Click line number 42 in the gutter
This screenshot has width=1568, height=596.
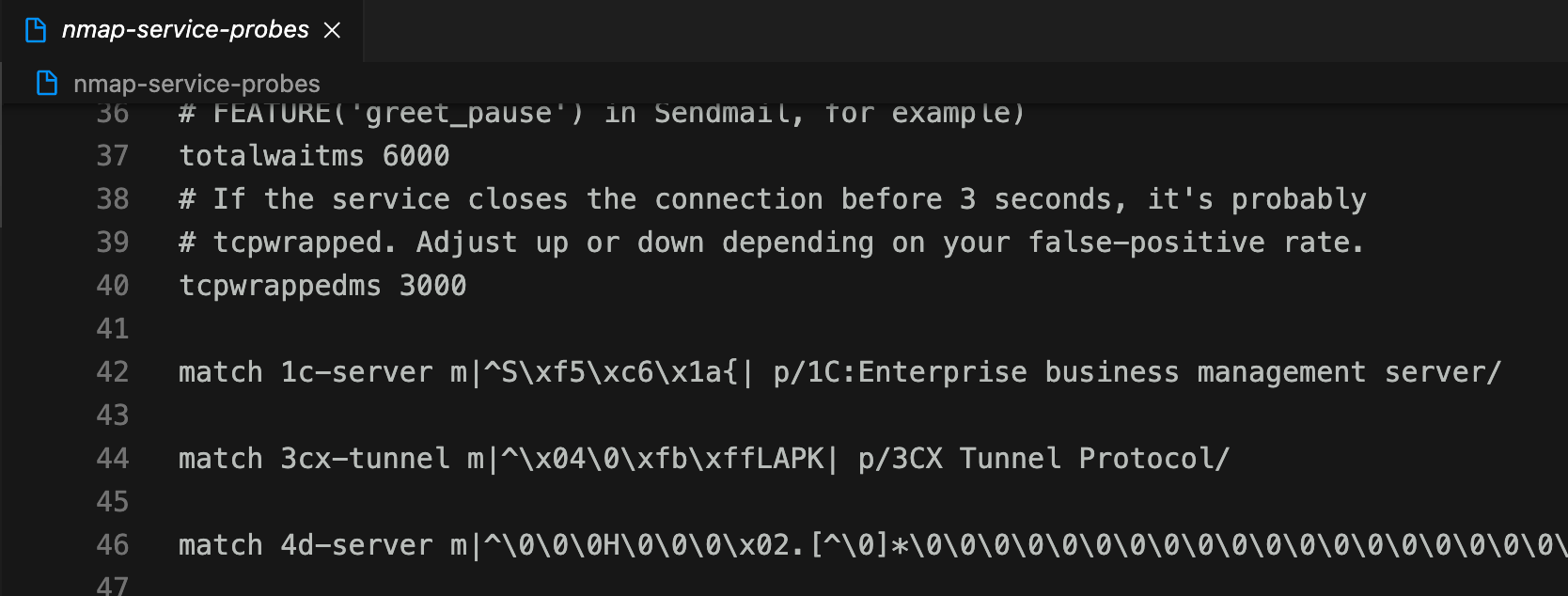click(x=113, y=372)
